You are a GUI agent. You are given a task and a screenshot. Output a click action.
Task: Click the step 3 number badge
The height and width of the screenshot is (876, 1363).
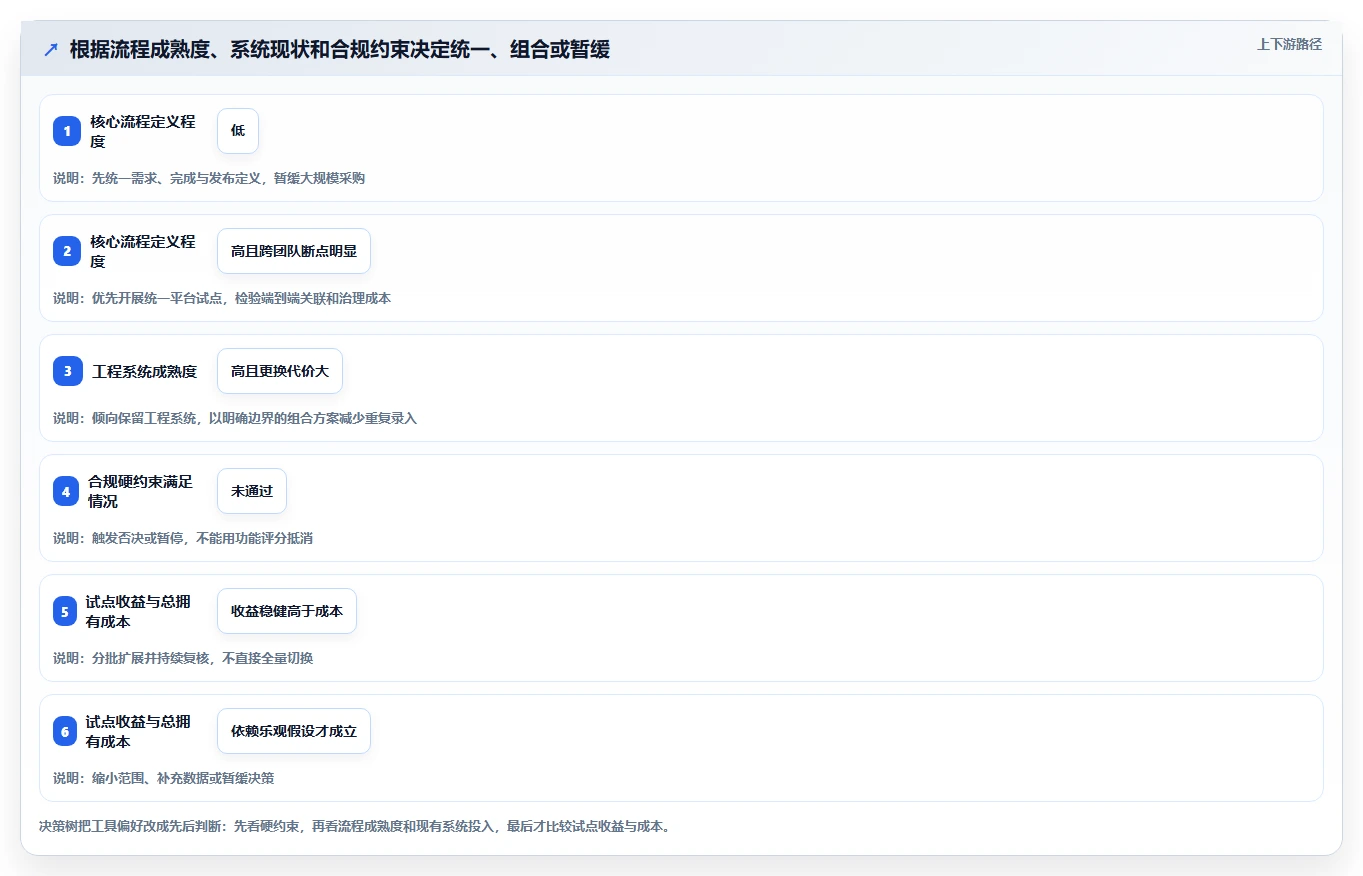[67, 371]
